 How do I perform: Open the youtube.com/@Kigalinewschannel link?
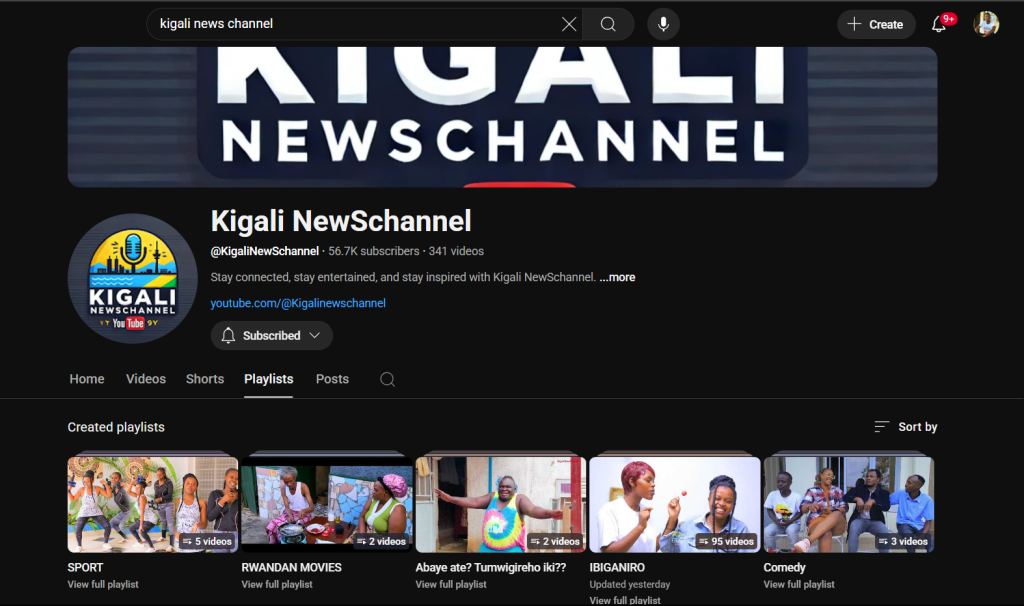click(x=298, y=303)
